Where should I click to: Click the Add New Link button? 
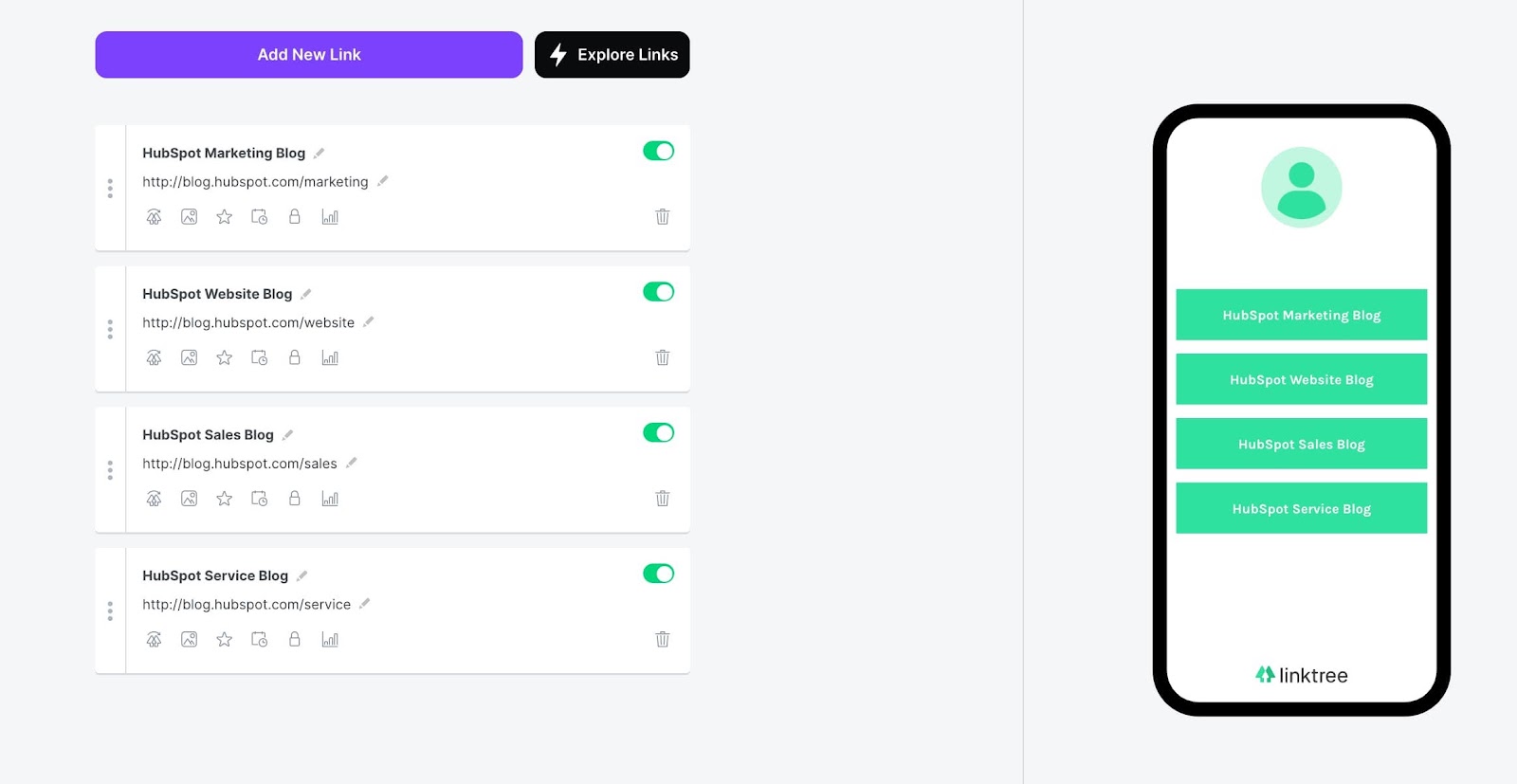308,54
